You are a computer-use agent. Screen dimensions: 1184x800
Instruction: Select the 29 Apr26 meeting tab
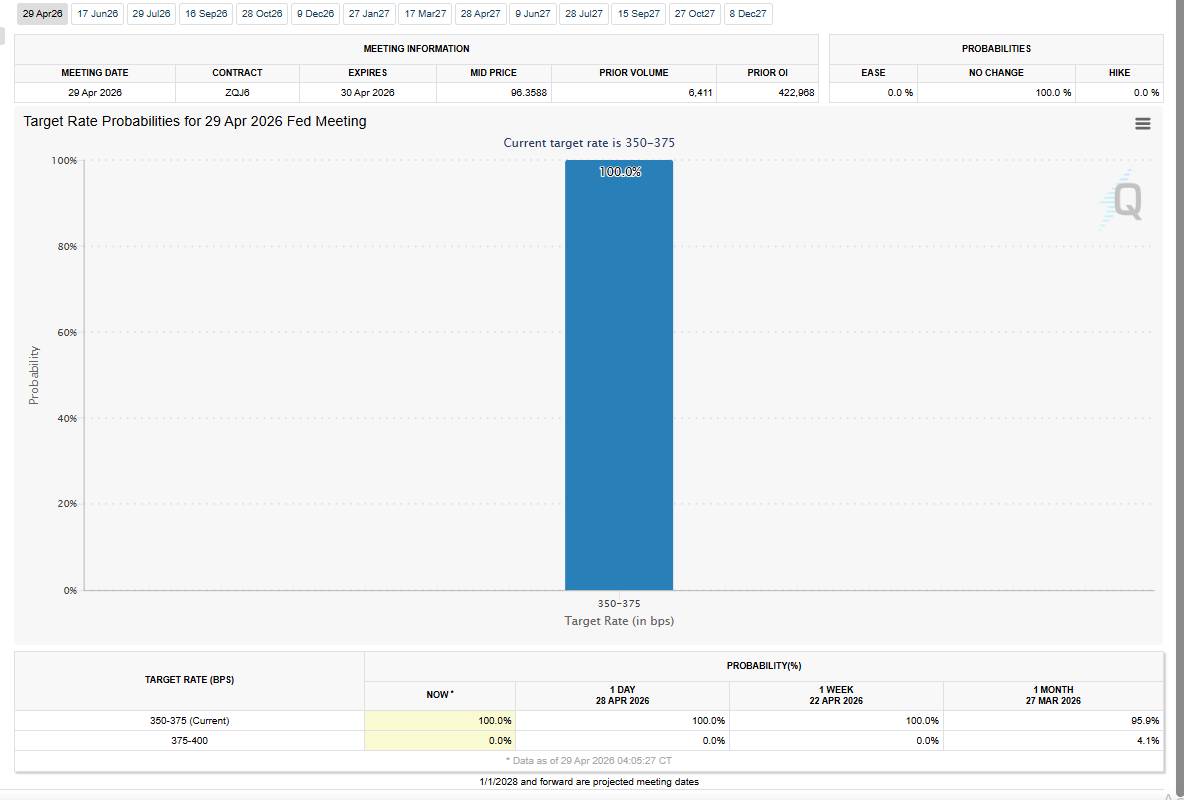point(42,14)
